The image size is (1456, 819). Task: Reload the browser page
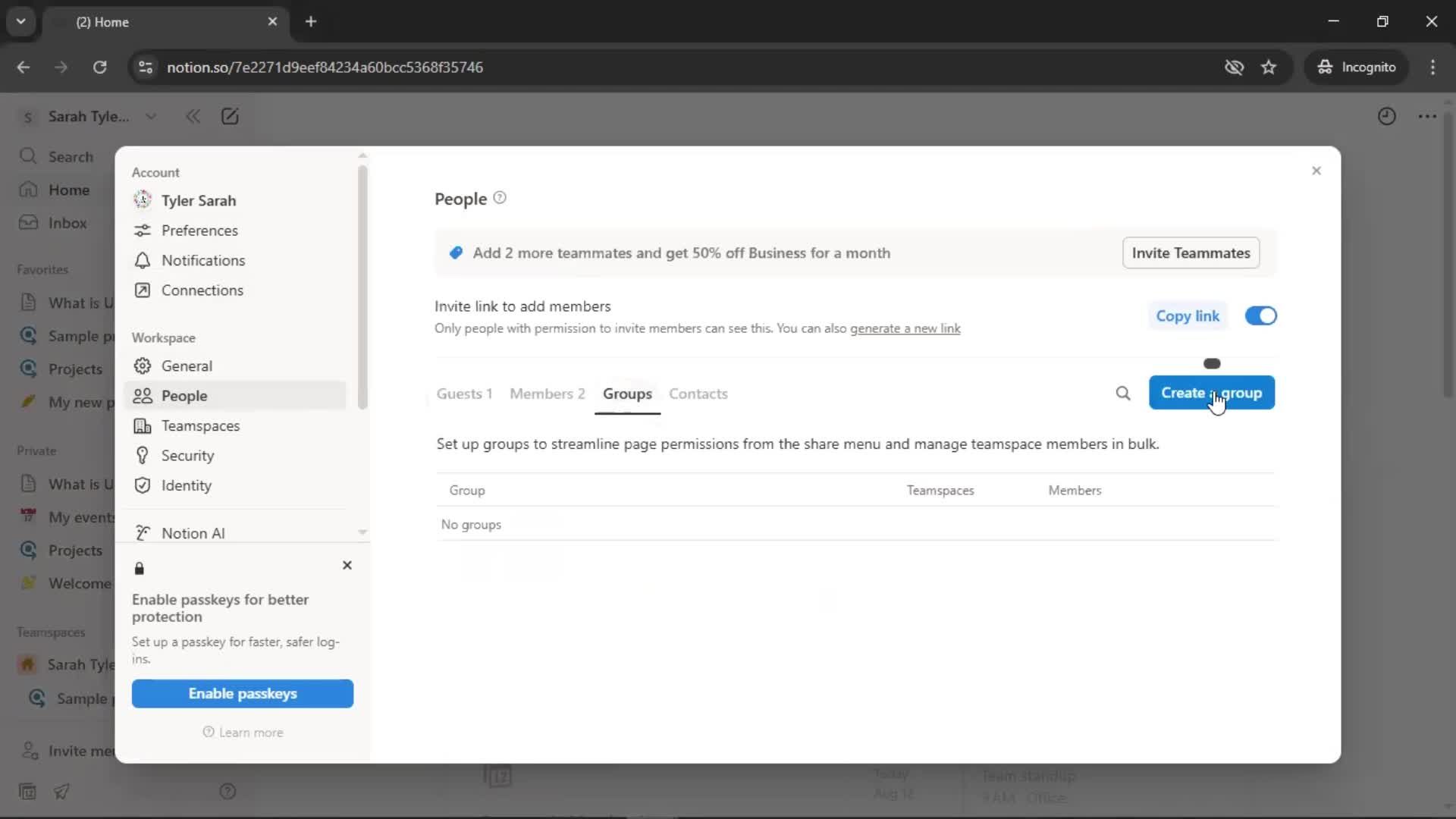[x=99, y=67]
